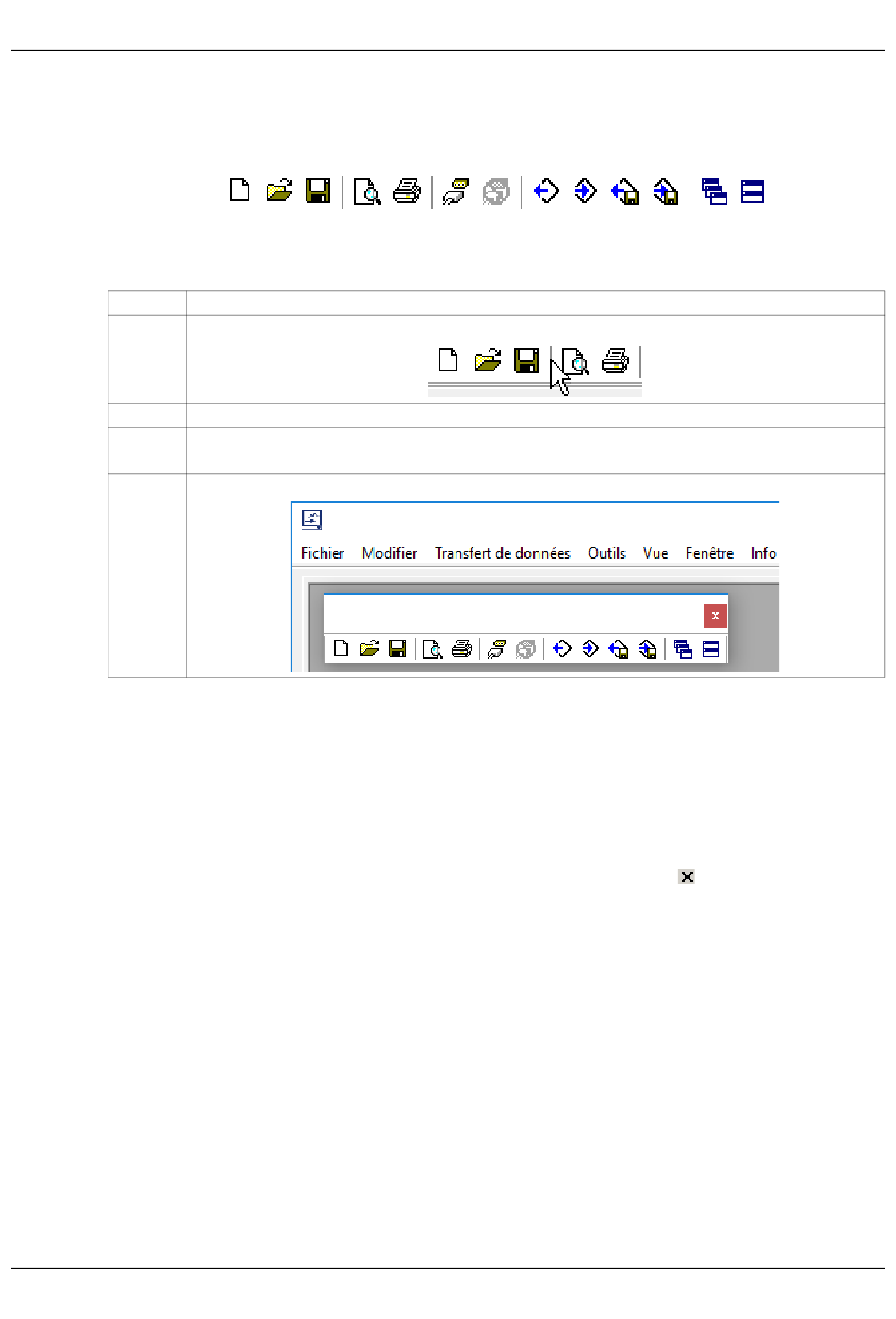896x1319 pixels.
Task: Click New file icon in the cropped table toolbar
Action: coord(449,359)
